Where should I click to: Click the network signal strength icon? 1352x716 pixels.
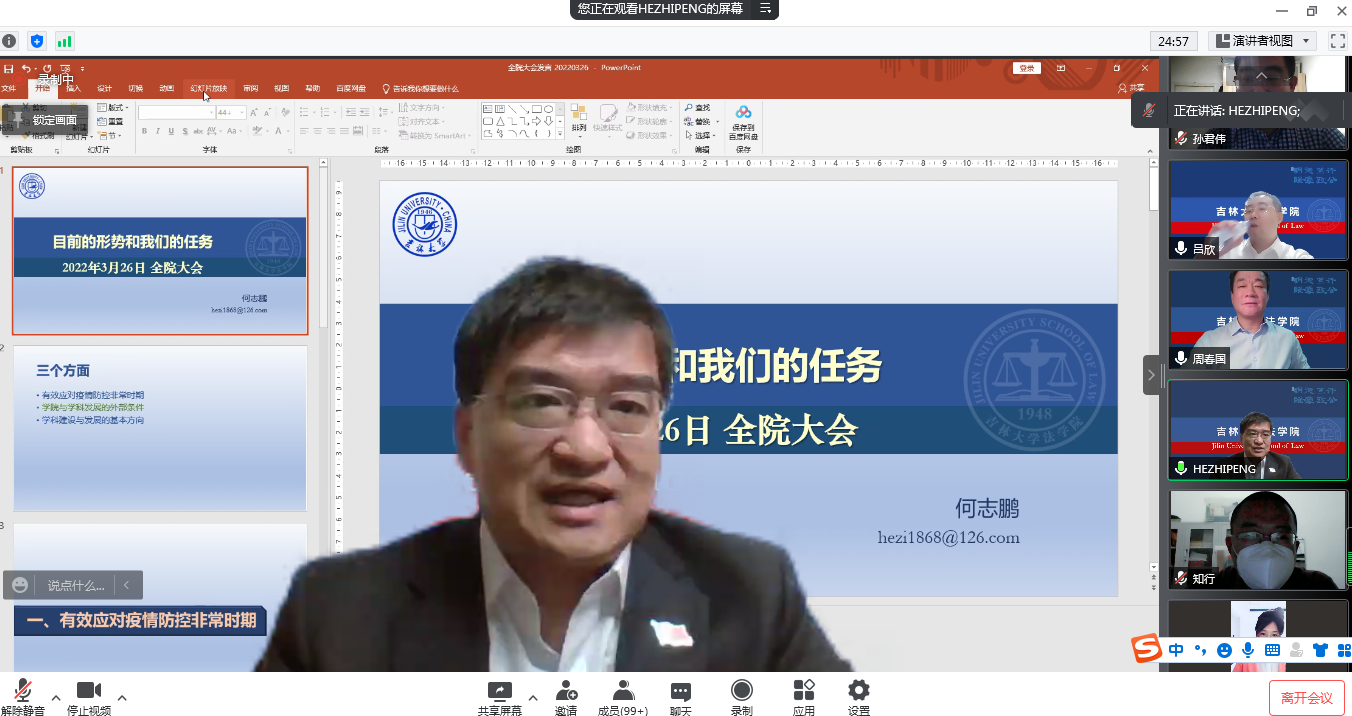65,41
